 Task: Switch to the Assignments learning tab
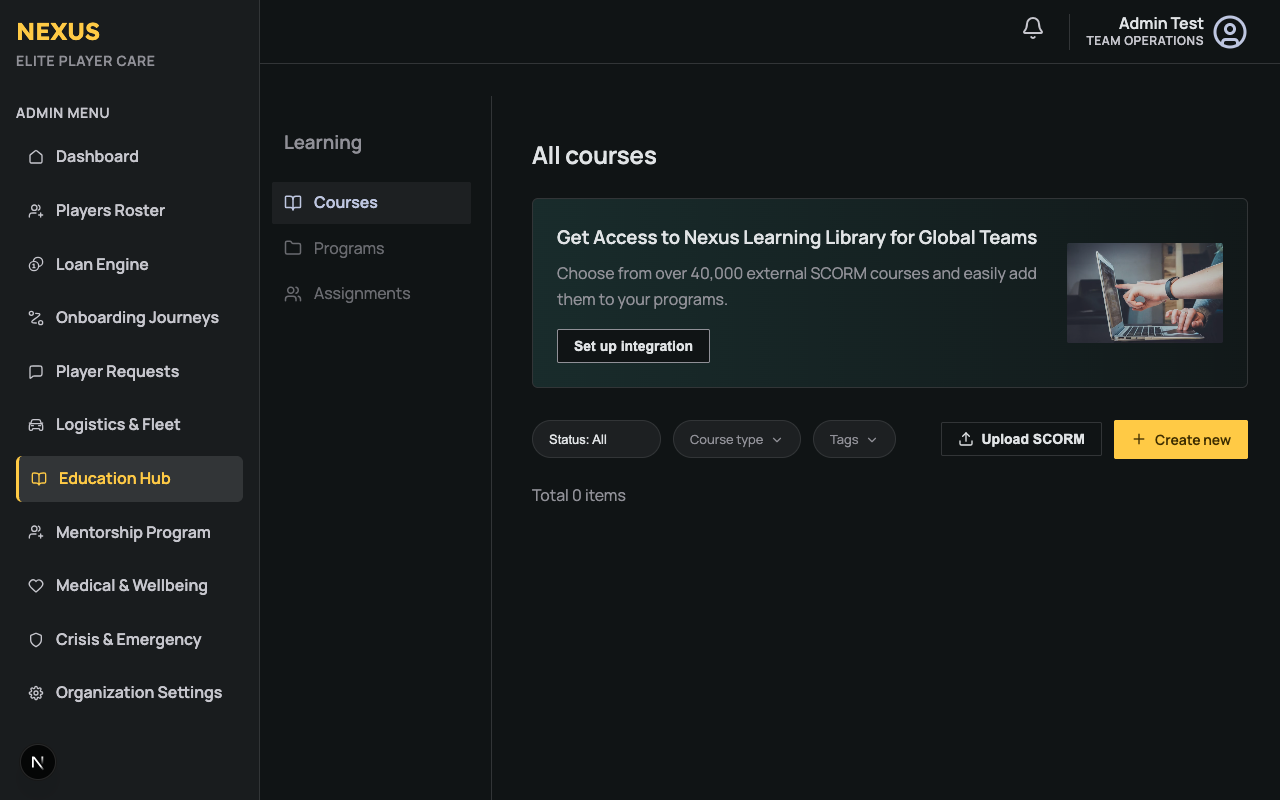tap(371, 294)
